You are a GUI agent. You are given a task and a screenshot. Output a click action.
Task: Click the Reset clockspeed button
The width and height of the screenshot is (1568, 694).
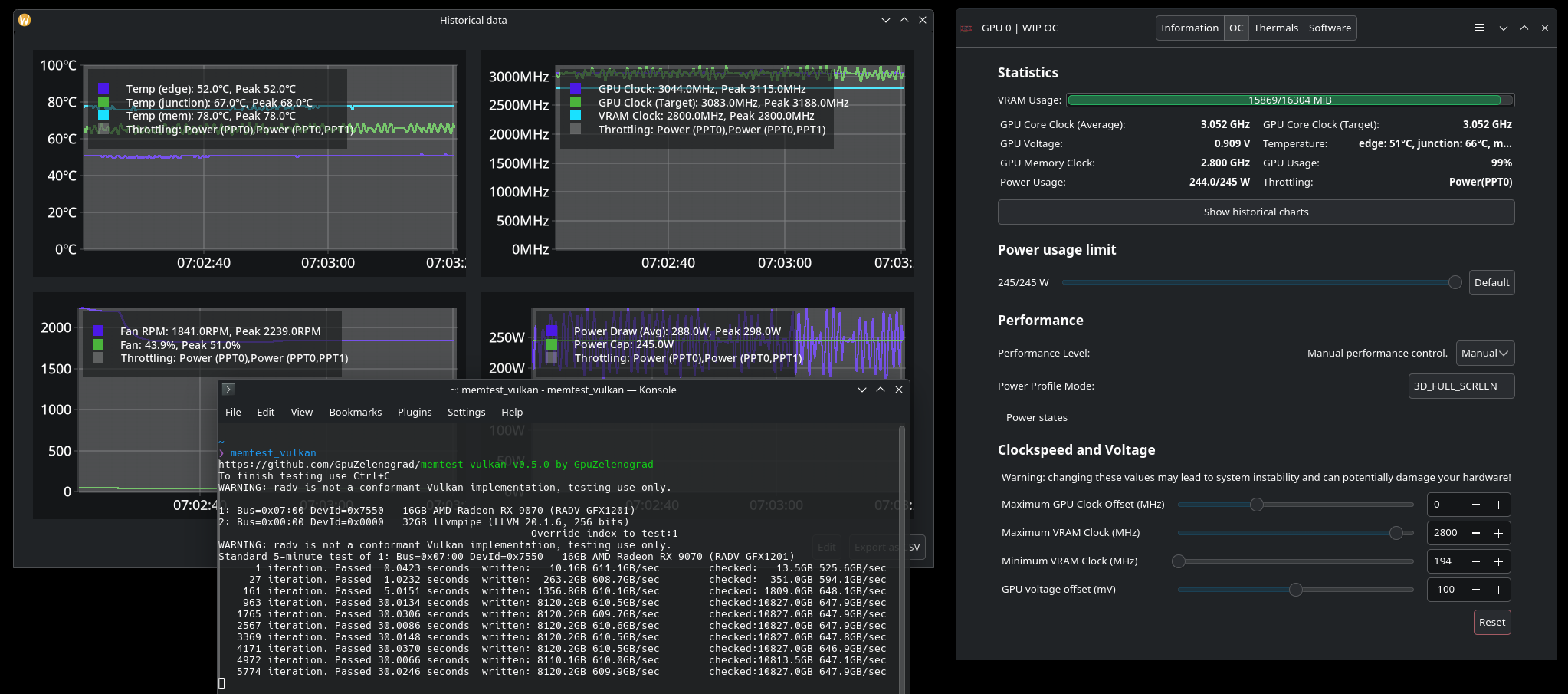coord(1492,622)
